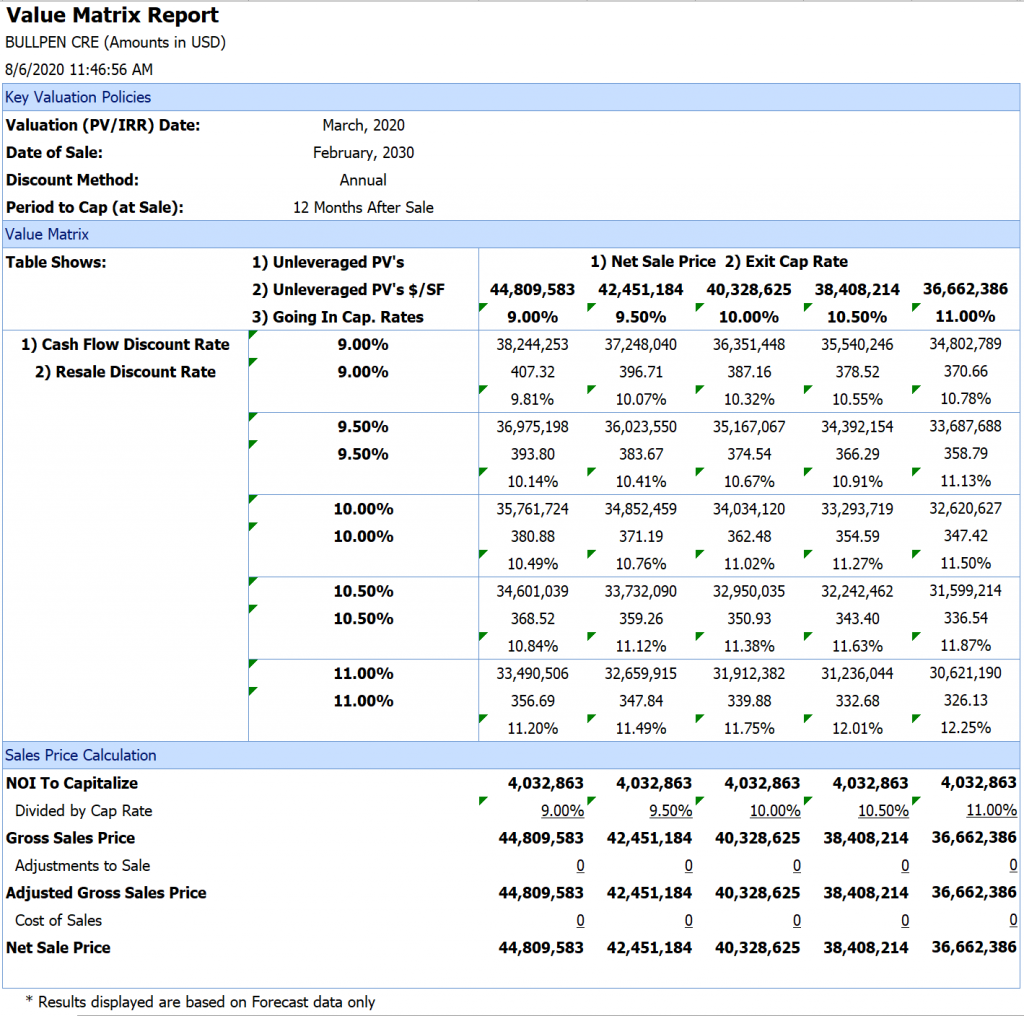1024x1016 pixels.
Task: Open the underlined 10.50% Divided by Cap Rate link
Action: click(884, 811)
